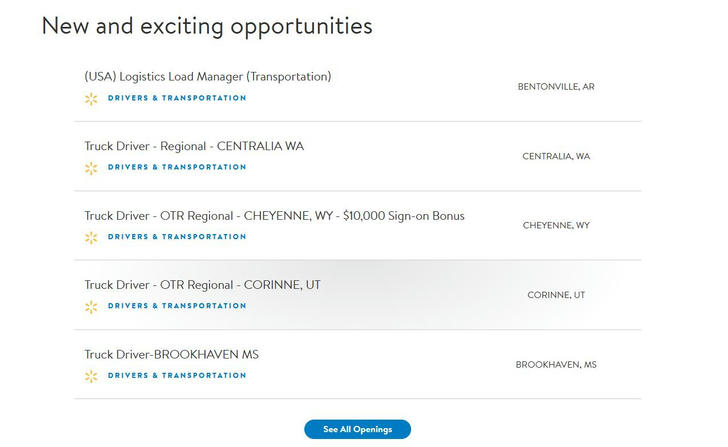
Task: Select Drivers & Transportation tag under Logistics job
Action: tap(177, 98)
